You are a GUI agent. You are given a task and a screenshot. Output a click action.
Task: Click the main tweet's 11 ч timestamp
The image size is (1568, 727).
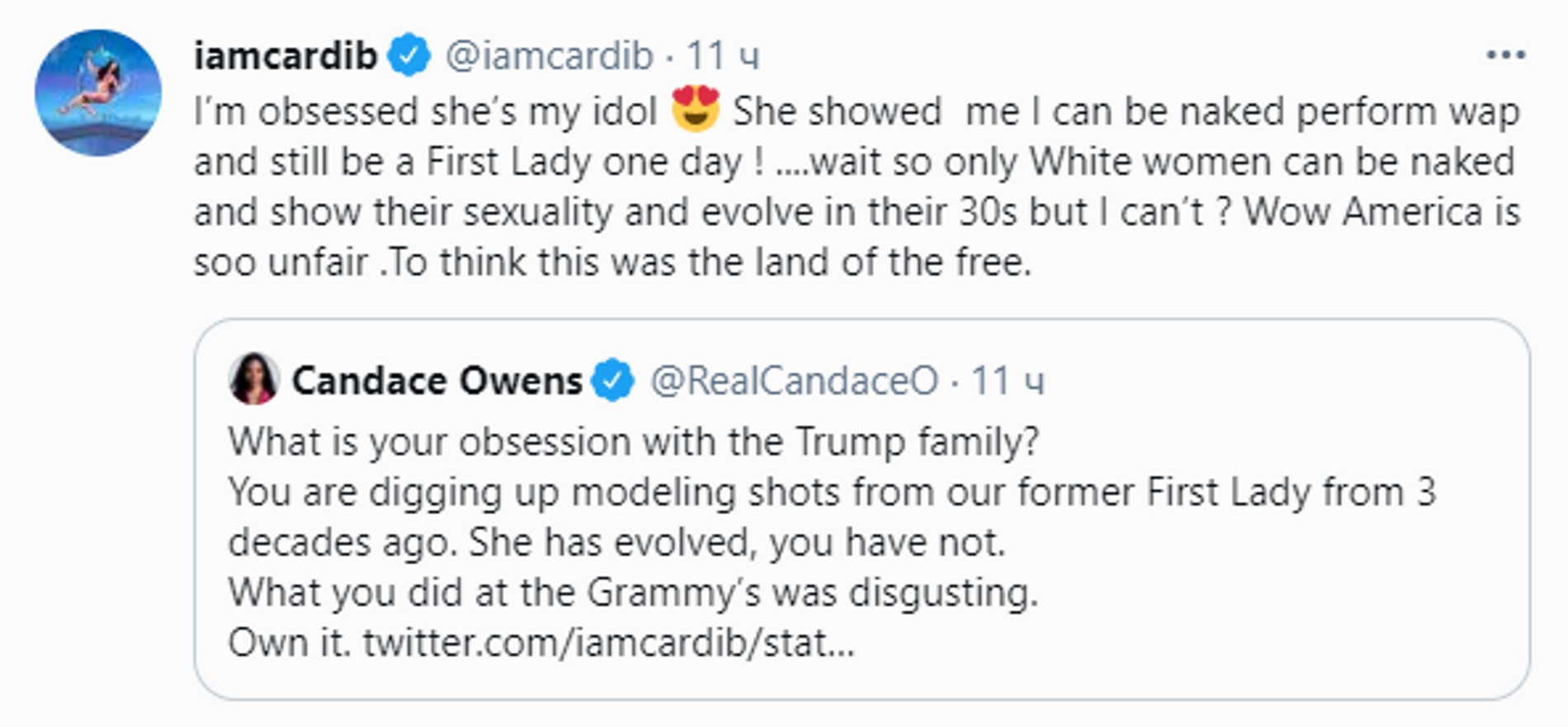click(723, 56)
